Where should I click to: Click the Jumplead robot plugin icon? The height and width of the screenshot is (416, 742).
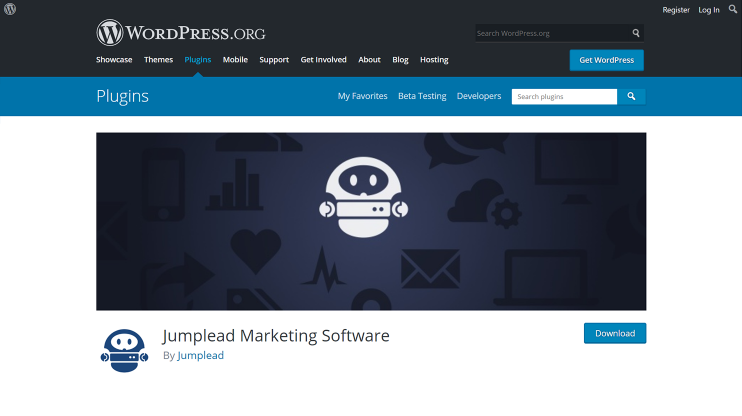(x=124, y=351)
